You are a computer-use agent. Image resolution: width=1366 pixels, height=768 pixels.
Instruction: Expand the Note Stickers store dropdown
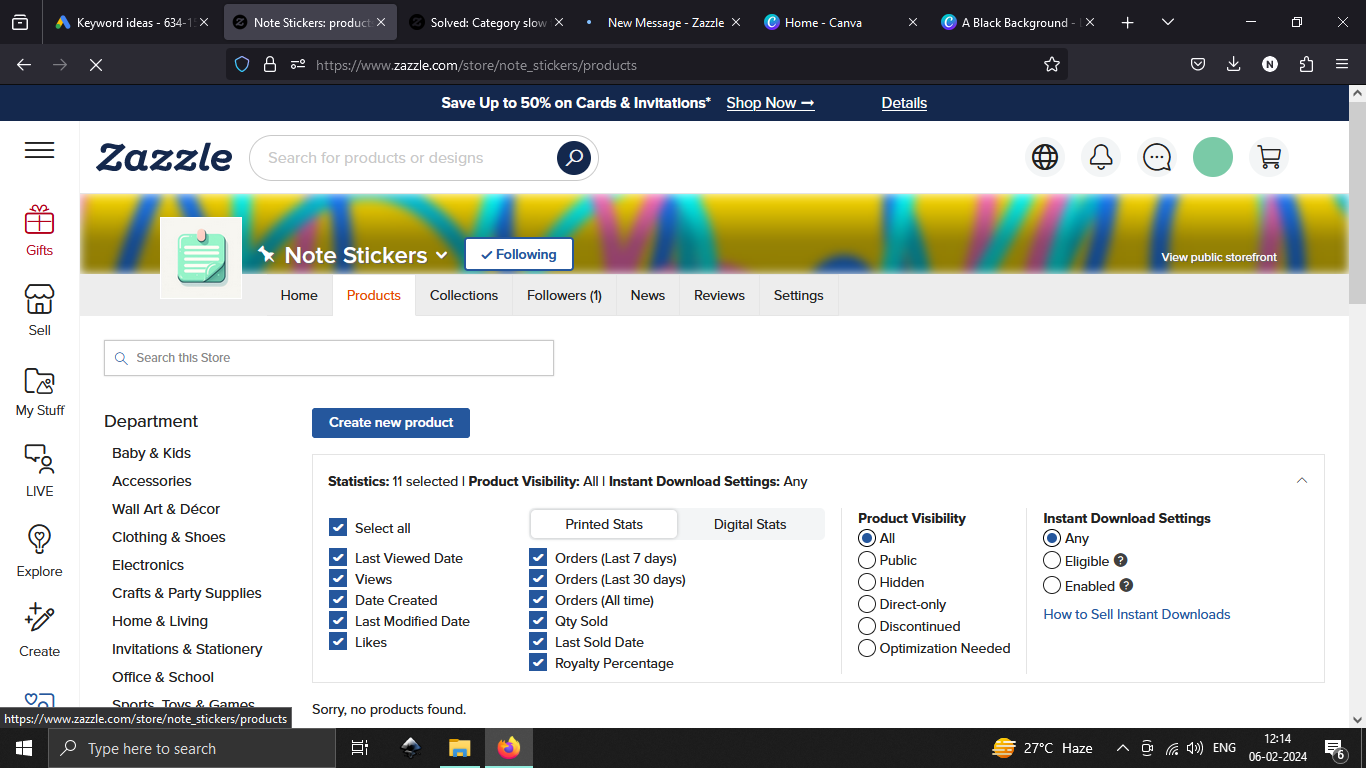(x=442, y=256)
